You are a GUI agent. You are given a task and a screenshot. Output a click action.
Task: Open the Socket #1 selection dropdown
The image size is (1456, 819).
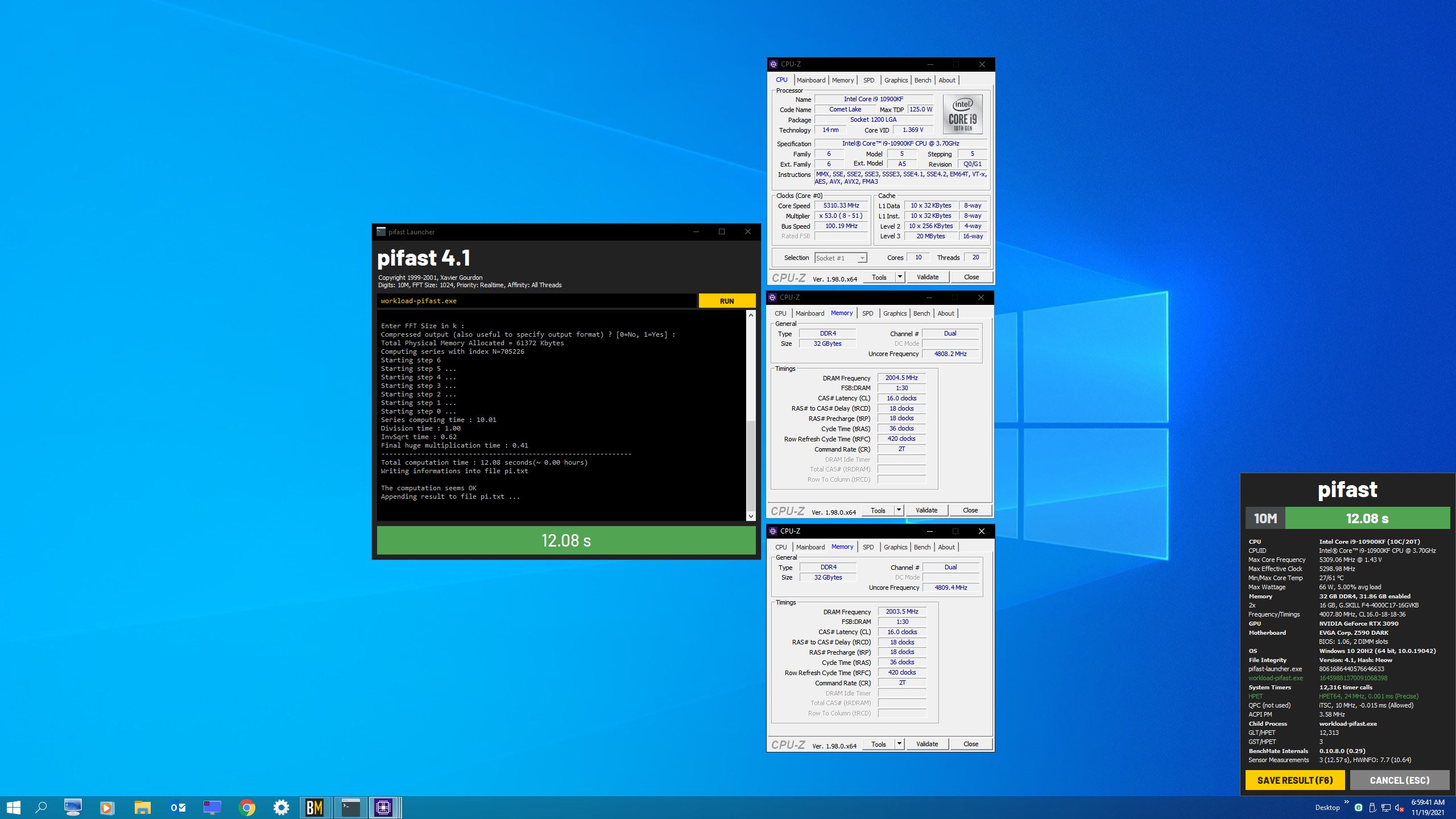[x=862, y=258]
